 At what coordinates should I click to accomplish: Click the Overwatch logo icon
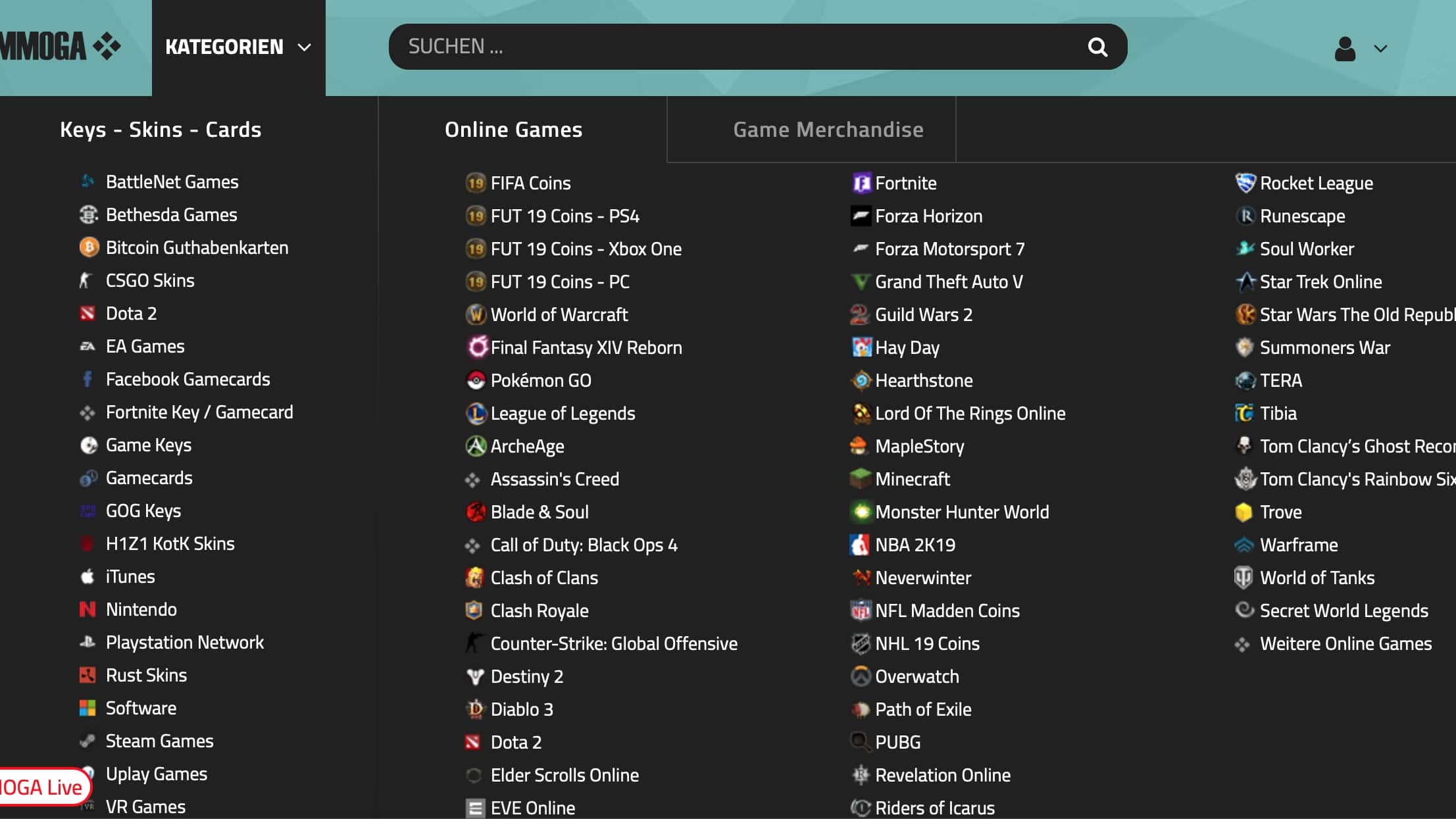pos(860,676)
